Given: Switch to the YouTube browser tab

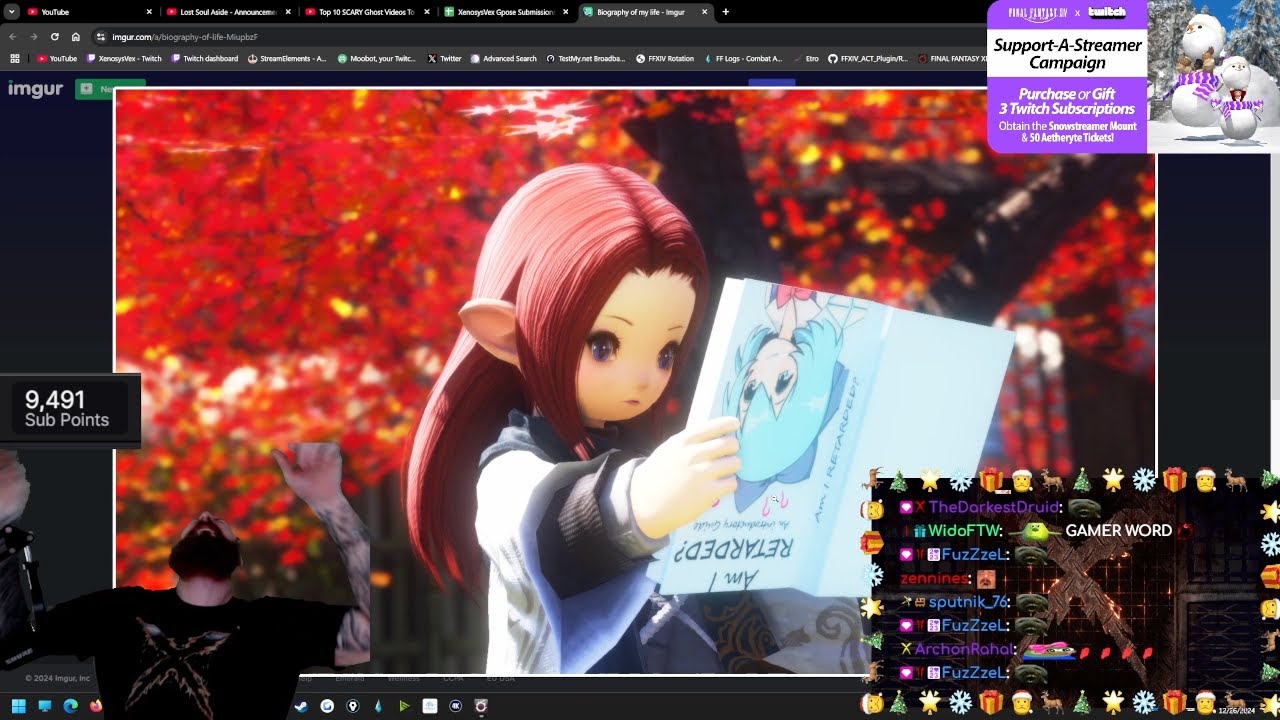Looking at the screenshot, I should coord(88,12).
